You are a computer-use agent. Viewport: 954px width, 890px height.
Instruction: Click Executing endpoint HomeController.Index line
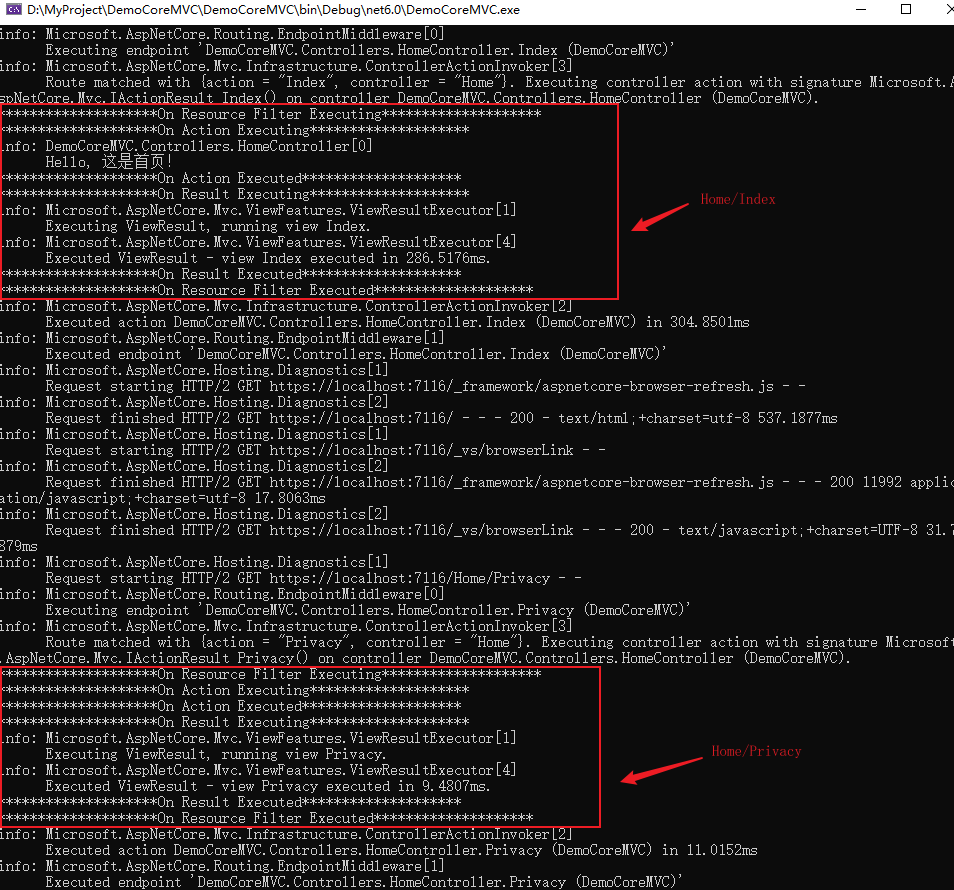pos(360,50)
